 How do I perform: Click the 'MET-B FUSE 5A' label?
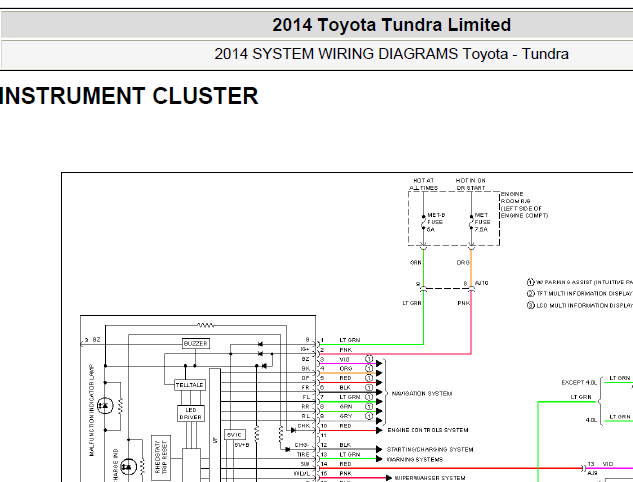click(436, 222)
